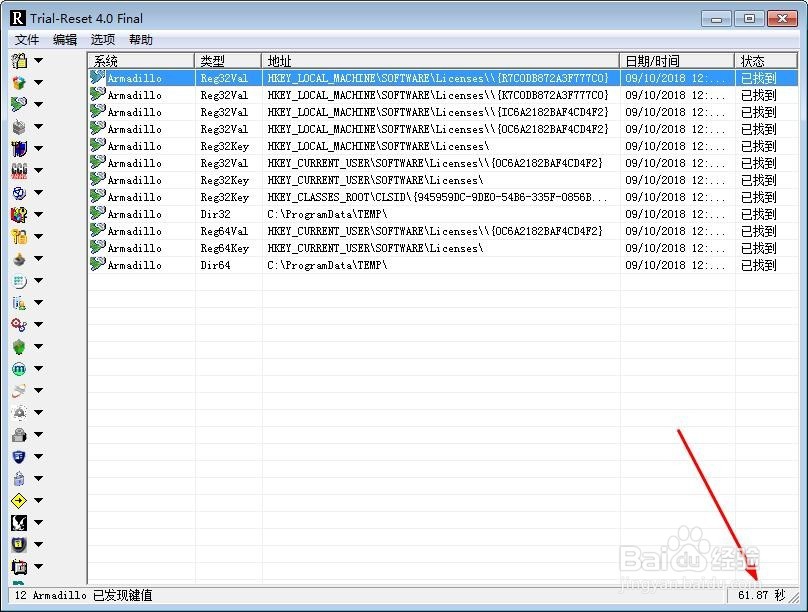Viewport: 808px width, 612px height.
Task: Click the R application icon in title bar
Action: [x=18, y=19]
